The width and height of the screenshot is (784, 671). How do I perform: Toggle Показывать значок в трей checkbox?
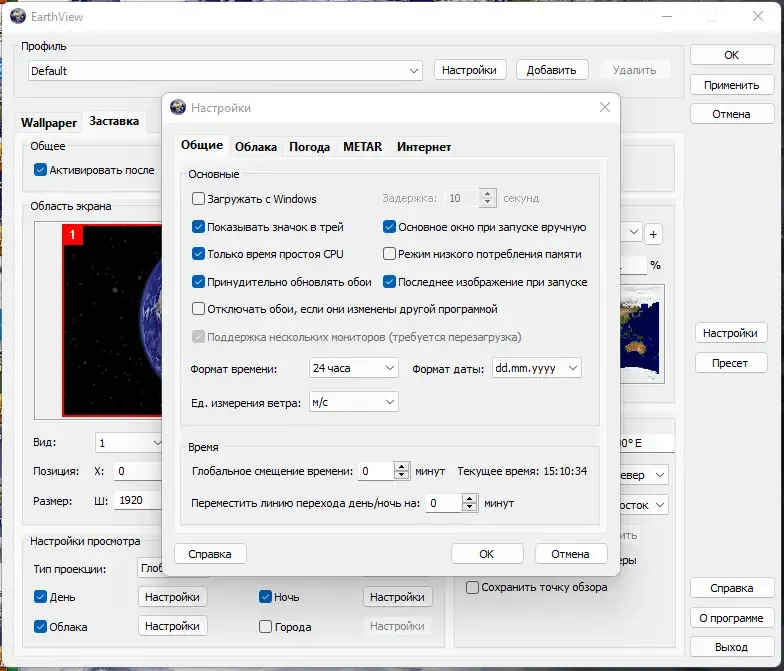coord(198,226)
